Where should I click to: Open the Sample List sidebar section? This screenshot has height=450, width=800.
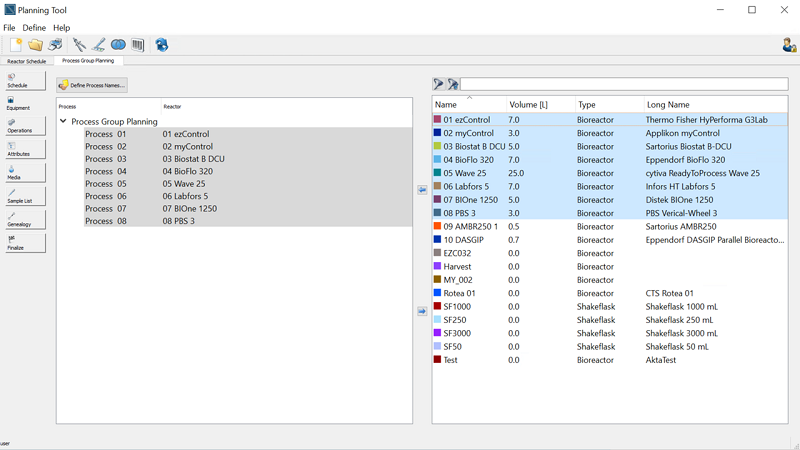click(x=25, y=196)
